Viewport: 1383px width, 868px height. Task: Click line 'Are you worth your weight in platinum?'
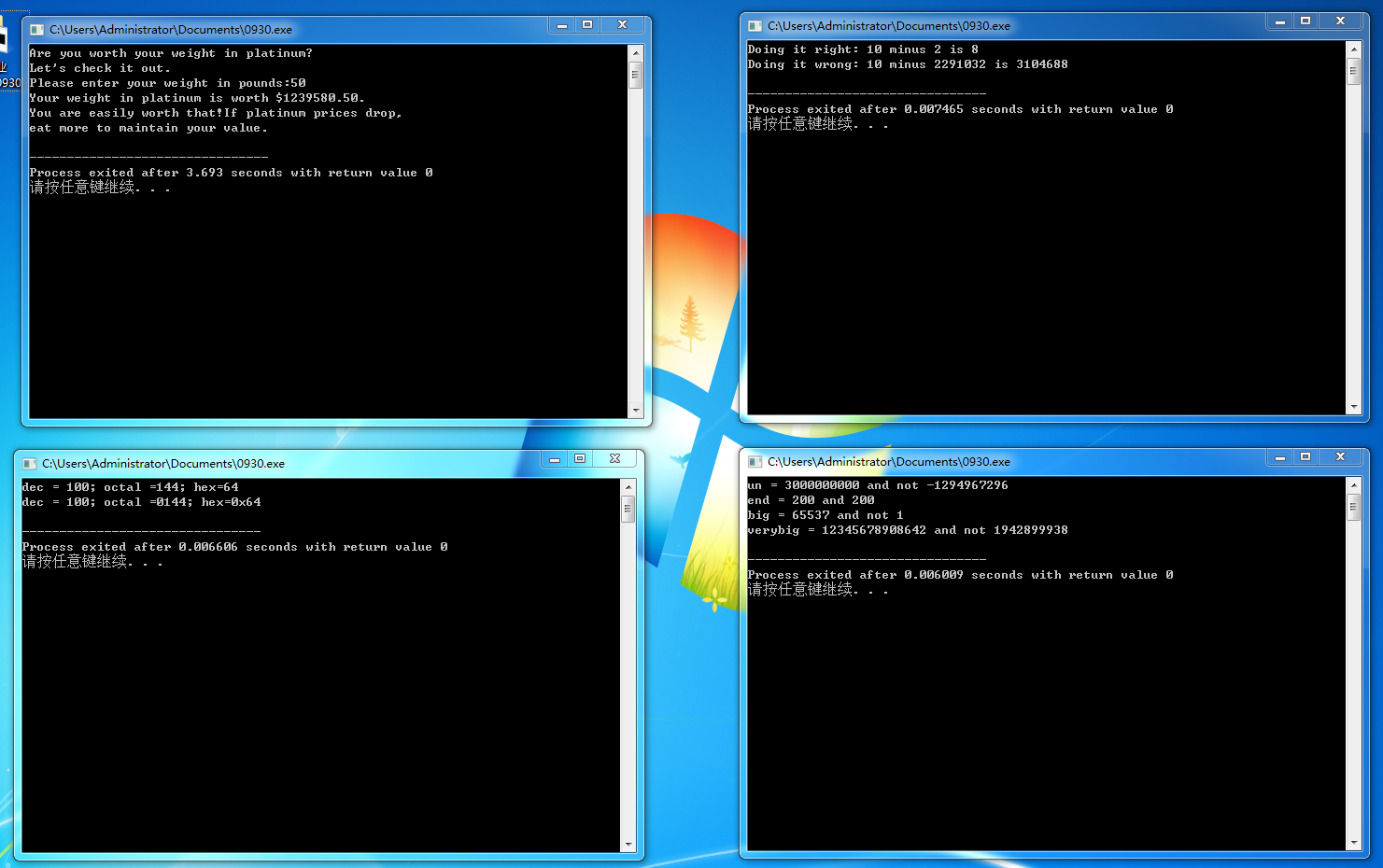click(171, 53)
